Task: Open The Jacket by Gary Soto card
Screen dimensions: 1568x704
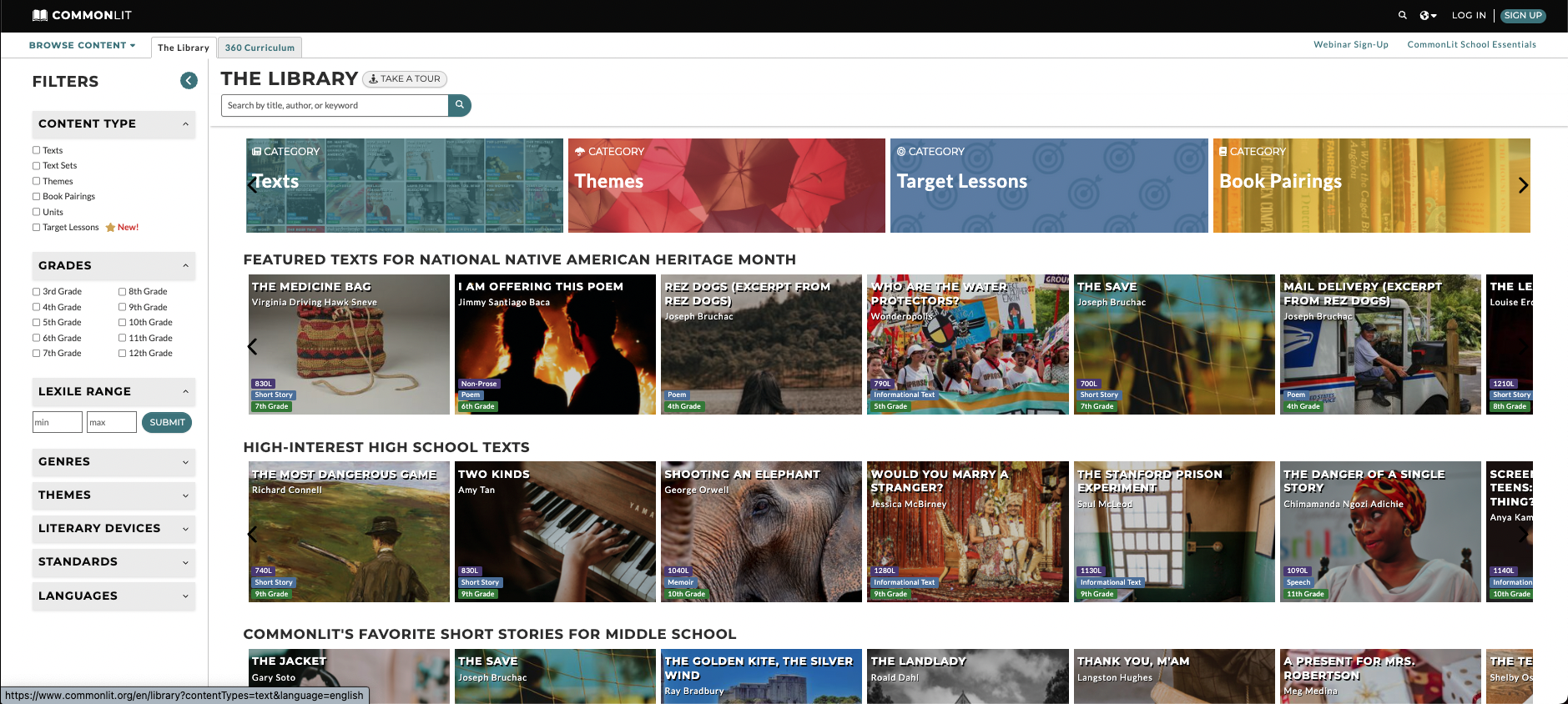Action: 348,676
